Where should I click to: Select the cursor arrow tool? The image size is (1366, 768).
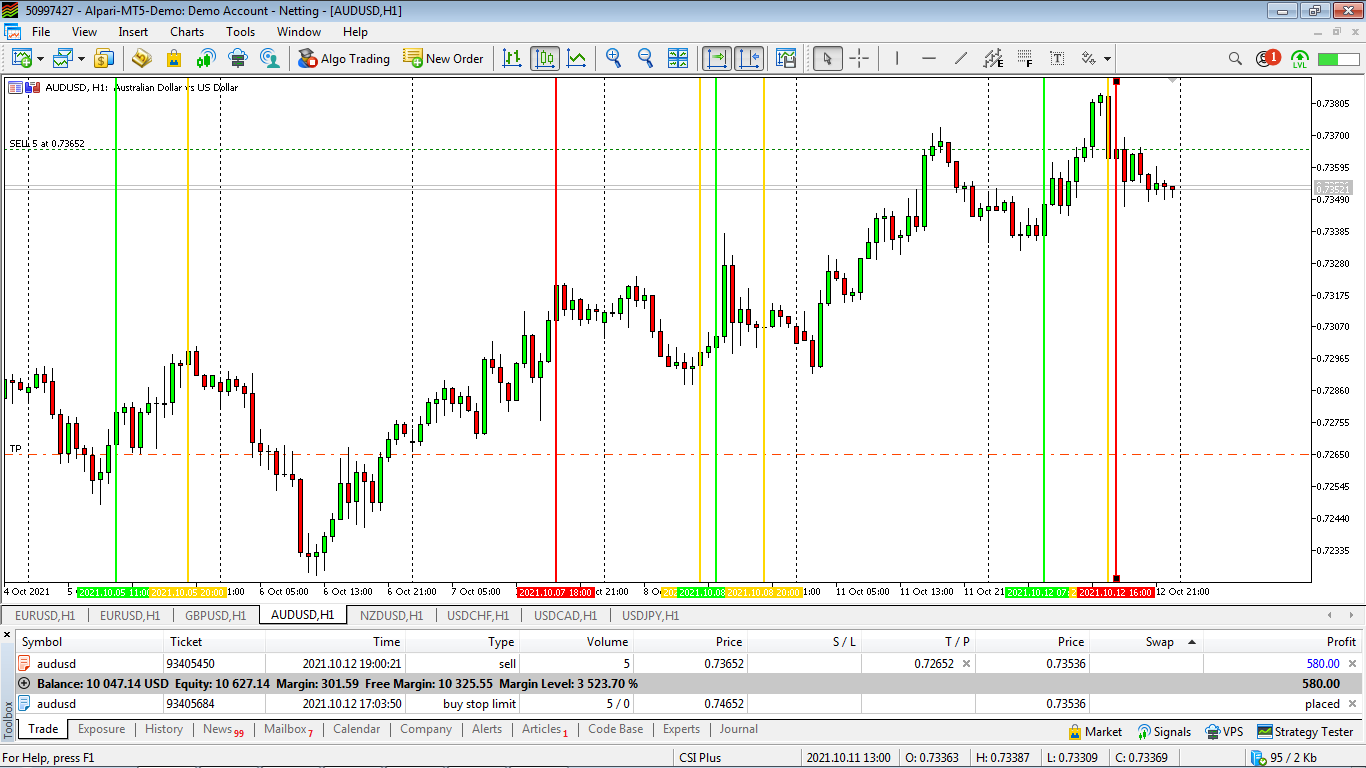(827, 58)
